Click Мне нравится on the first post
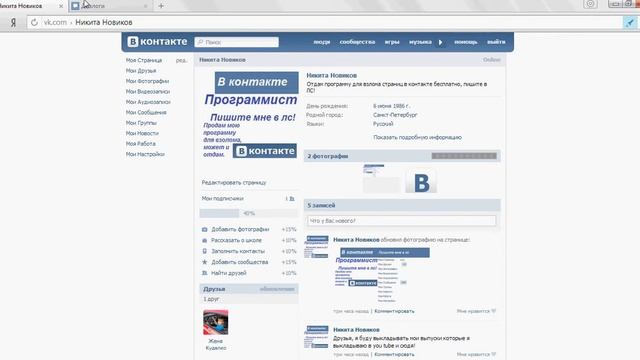This screenshot has width=640, height=360. [x=476, y=311]
